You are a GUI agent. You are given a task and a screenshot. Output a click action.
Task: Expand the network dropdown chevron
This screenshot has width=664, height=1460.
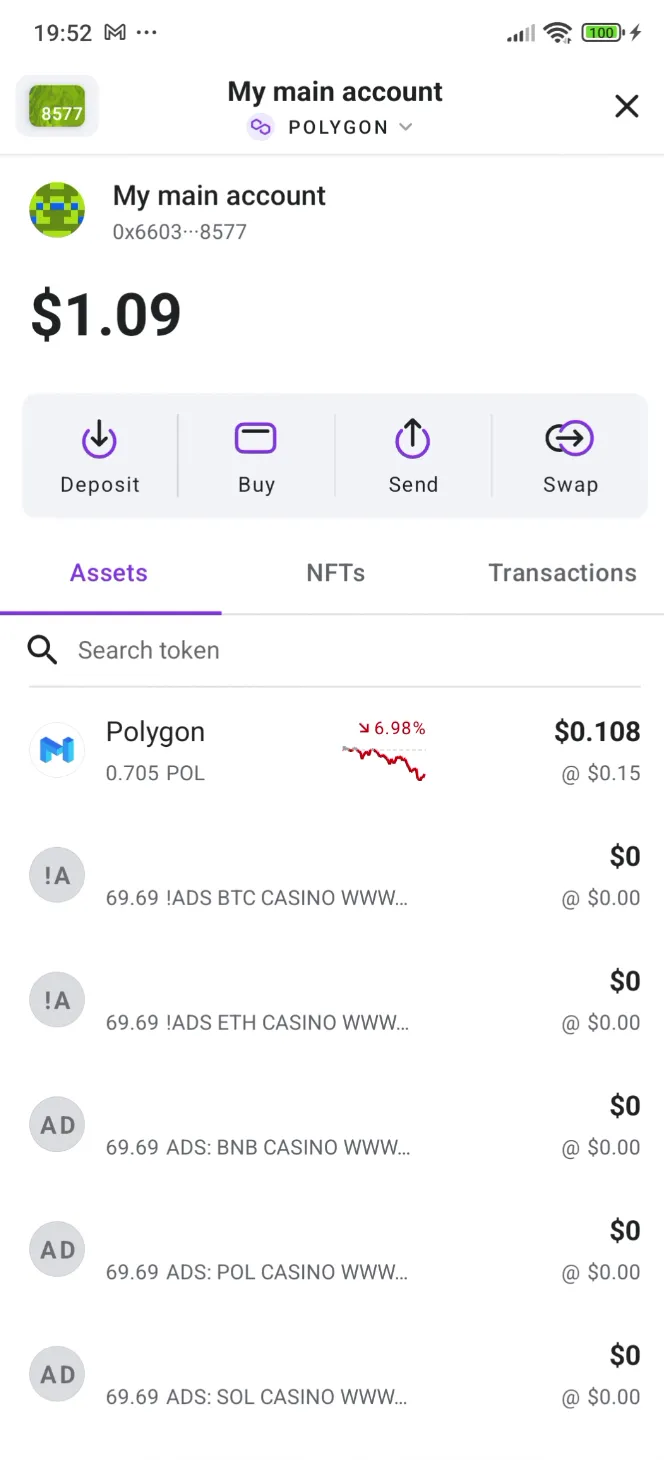point(406,127)
